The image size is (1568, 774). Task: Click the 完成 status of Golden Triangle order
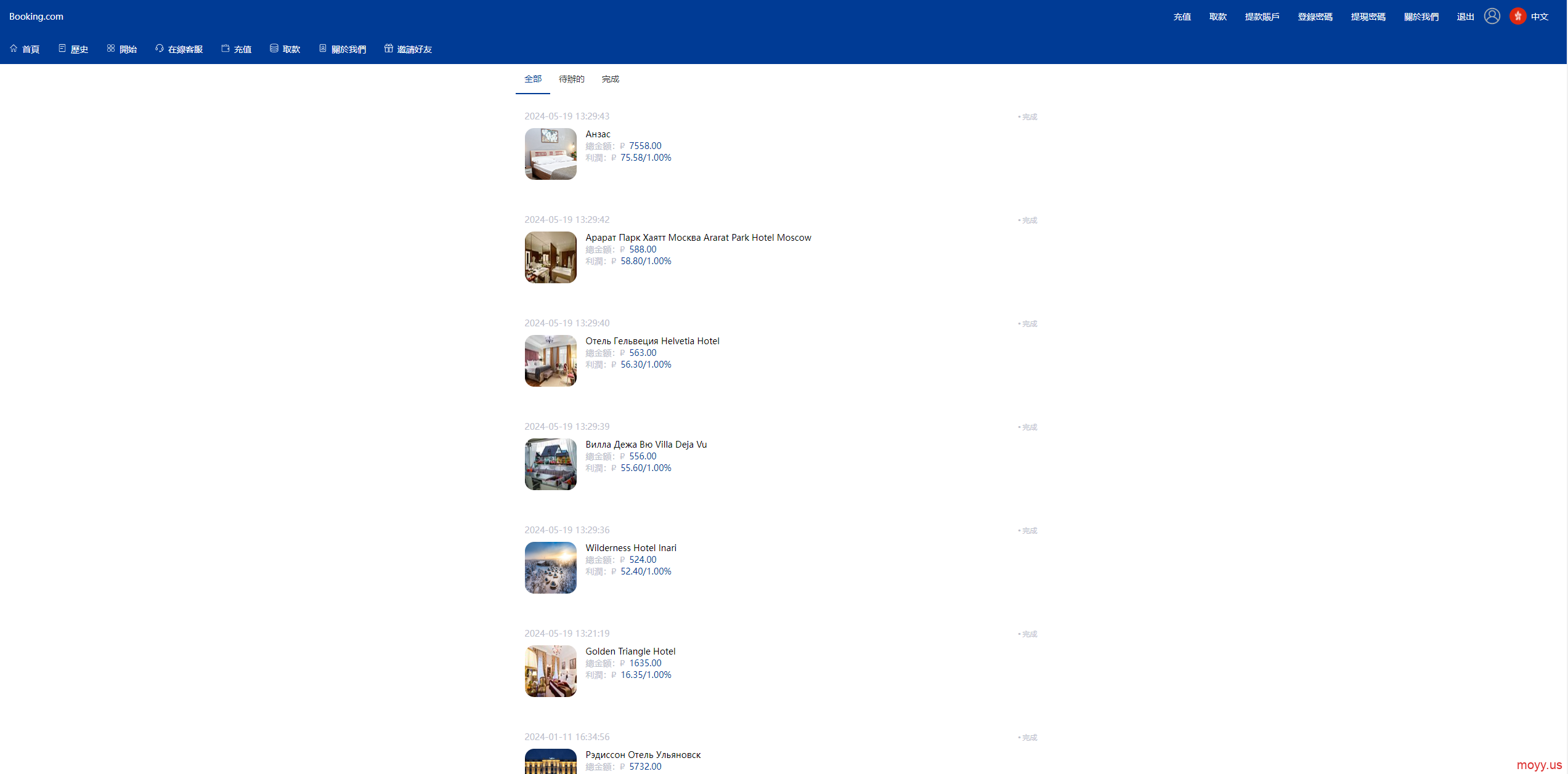pos(1029,634)
